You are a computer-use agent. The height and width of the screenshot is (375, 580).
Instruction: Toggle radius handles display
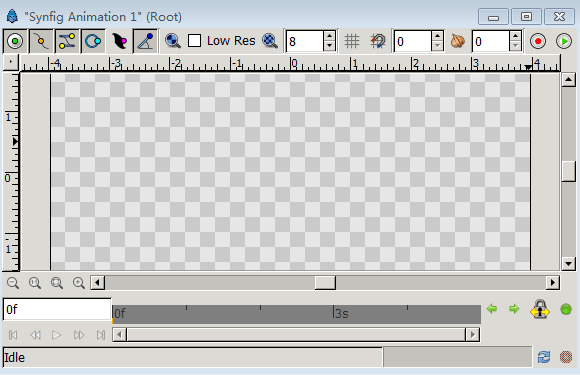pyautogui.click(x=93, y=41)
